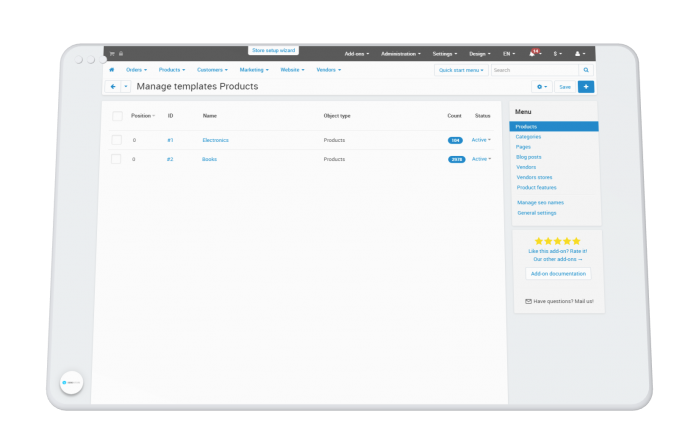Open the Customers menu
Viewport: 700px width, 445px height.
coord(212,70)
